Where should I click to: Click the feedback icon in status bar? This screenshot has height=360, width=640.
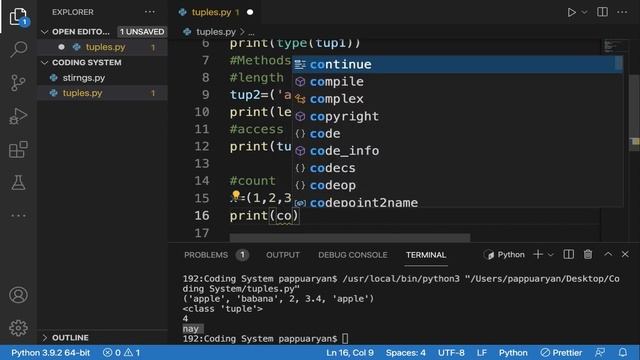click(600, 352)
